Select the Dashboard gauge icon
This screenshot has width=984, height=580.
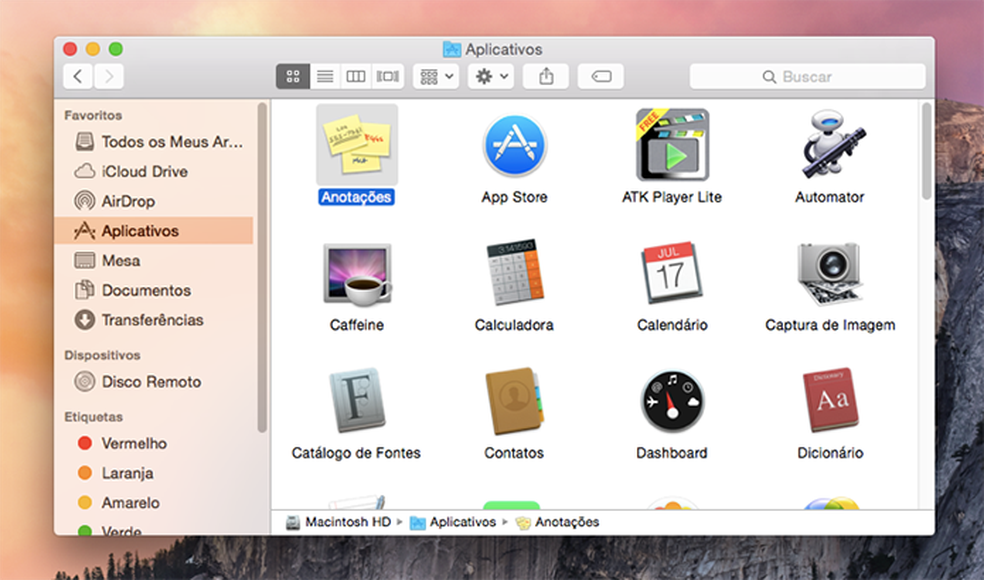[672, 402]
